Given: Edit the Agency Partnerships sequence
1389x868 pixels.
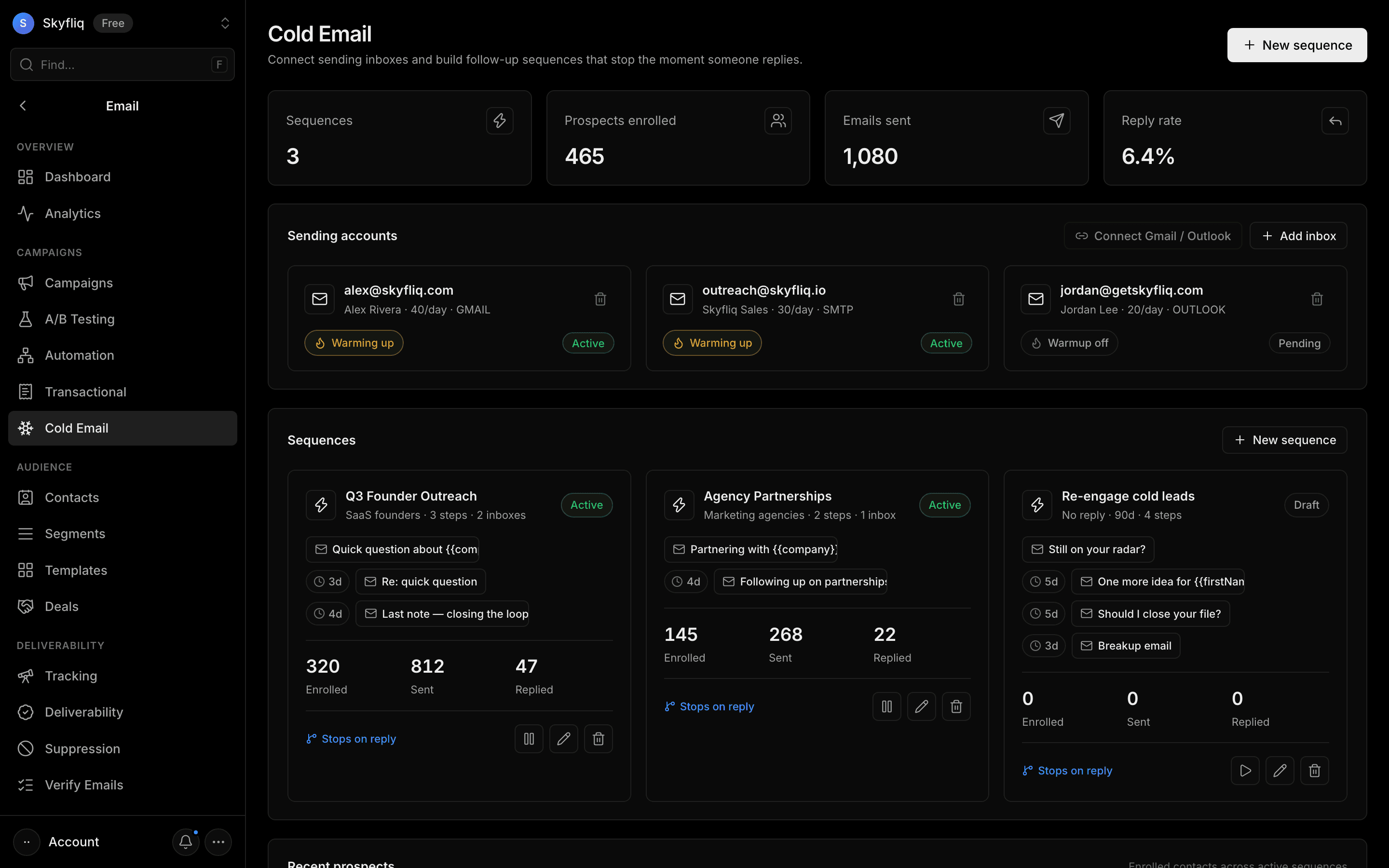Looking at the screenshot, I should tap(921, 706).
